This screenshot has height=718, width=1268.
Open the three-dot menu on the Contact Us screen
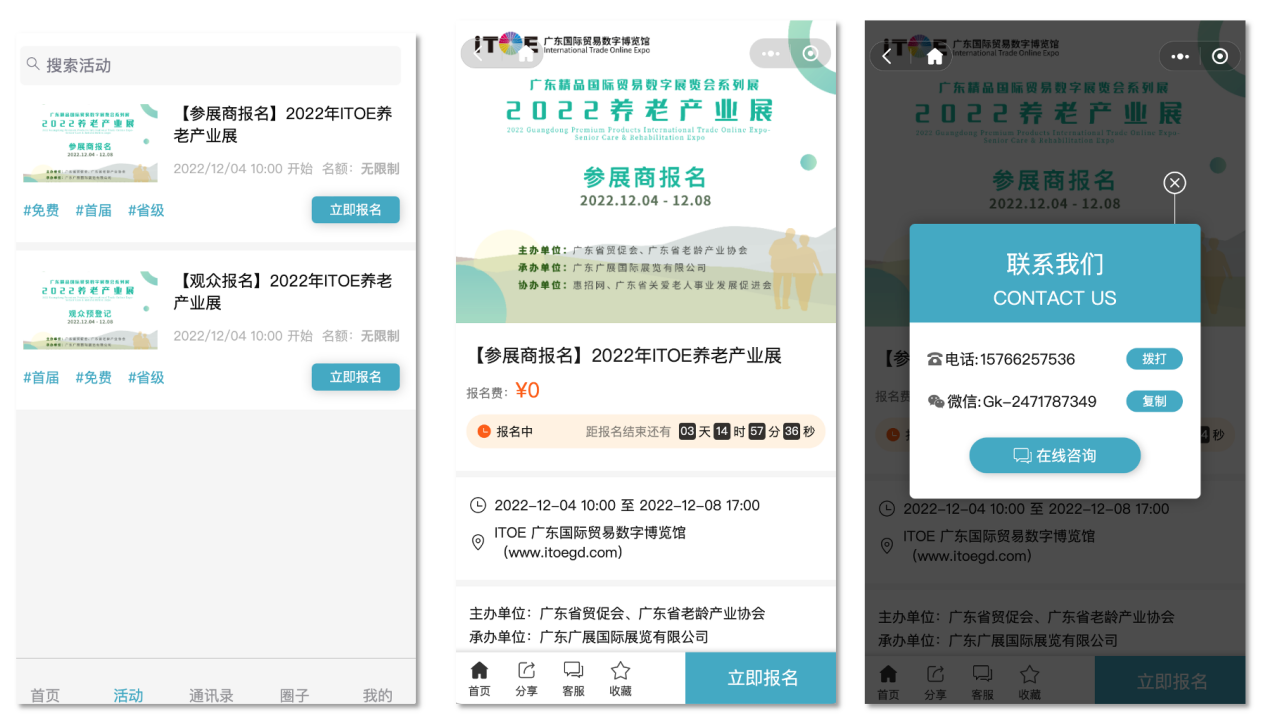coord(1180,56)
